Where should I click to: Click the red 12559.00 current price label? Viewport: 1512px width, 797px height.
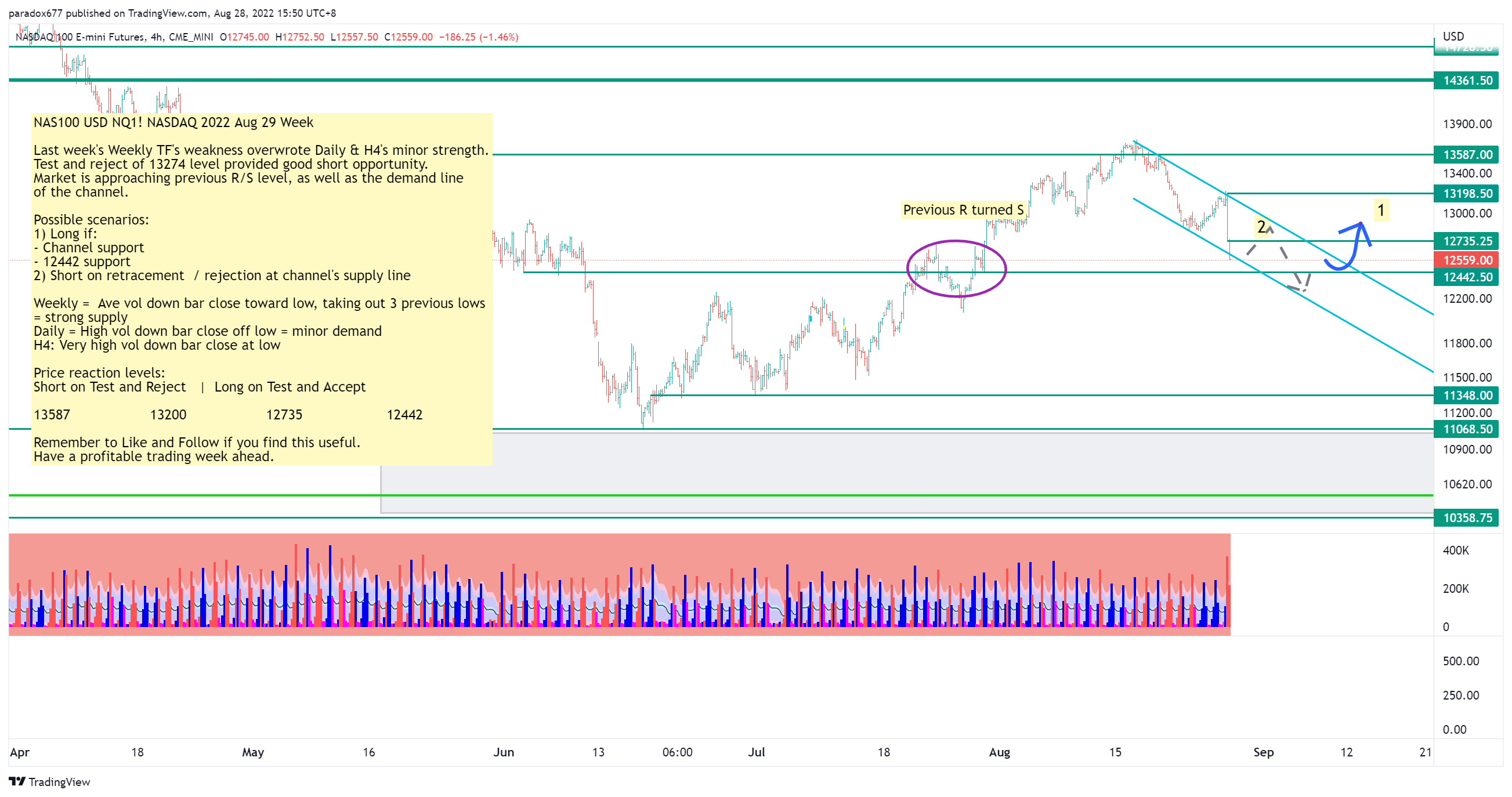1466,260
